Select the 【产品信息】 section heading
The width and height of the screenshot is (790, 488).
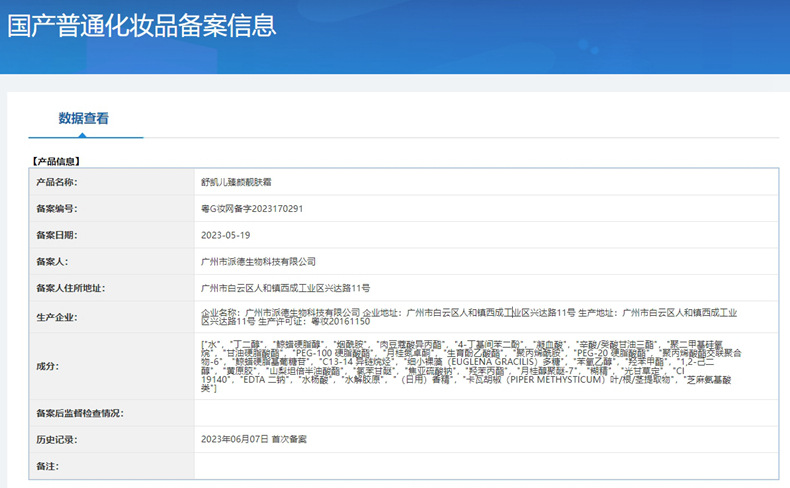pyautogui.click(x=55, y=161)
